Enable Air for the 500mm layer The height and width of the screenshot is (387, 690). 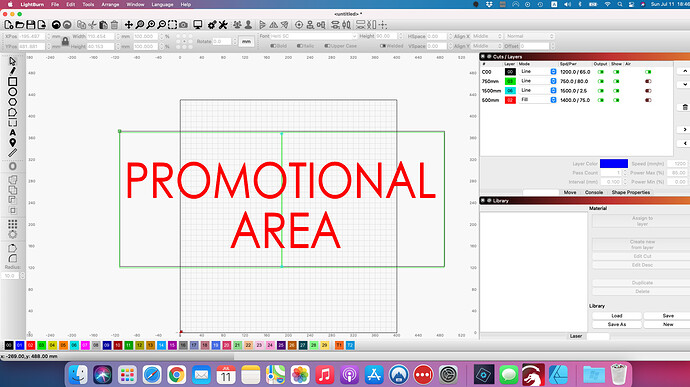click(648, 100)
